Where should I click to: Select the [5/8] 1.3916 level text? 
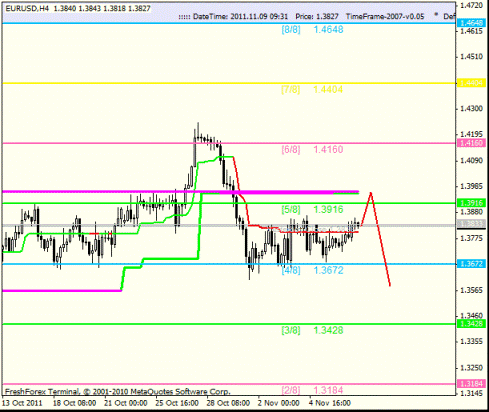click(x=312, y=210)
